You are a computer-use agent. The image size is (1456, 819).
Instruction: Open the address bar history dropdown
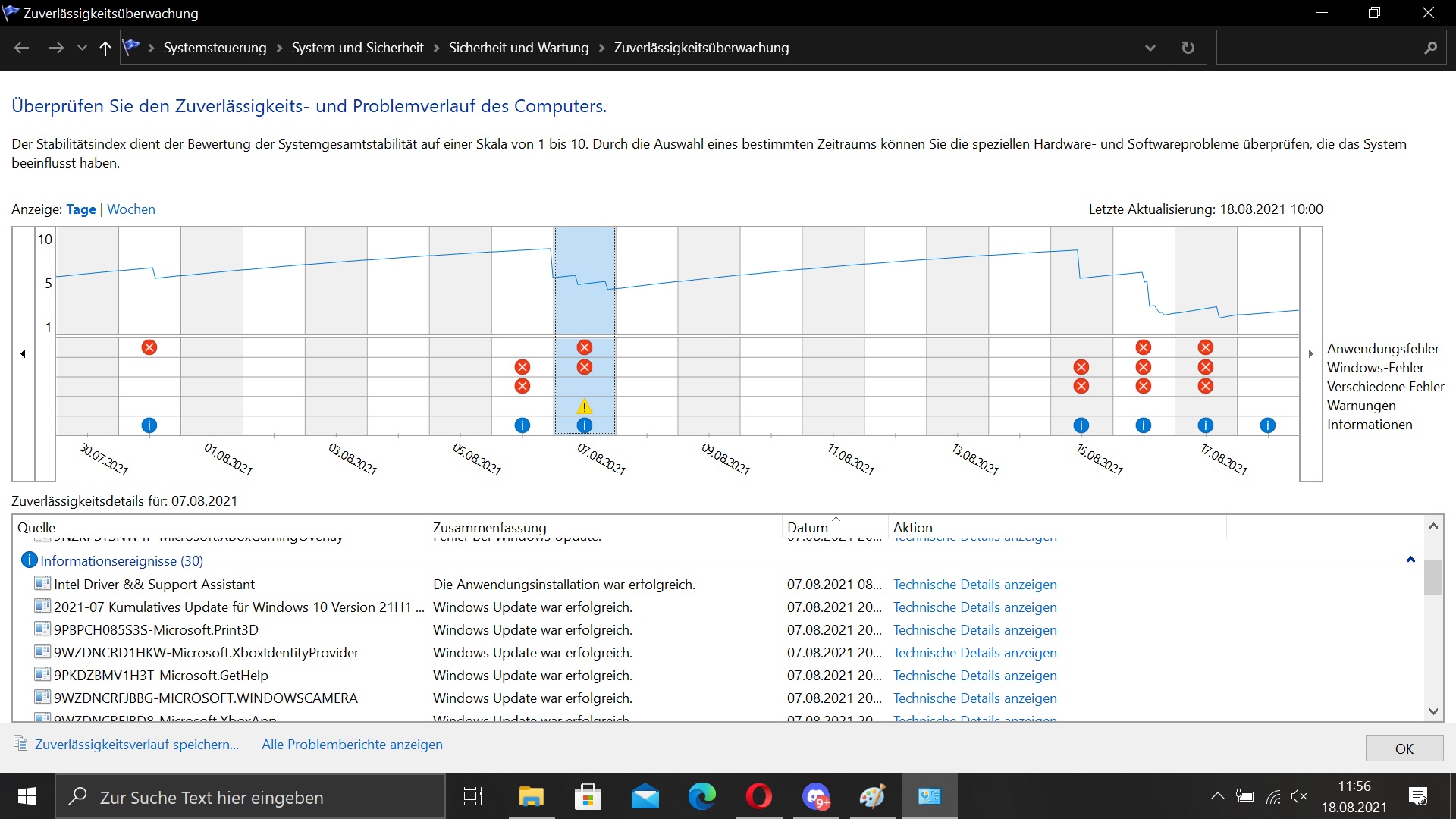pyautogui.click(x=1150, y=48)
